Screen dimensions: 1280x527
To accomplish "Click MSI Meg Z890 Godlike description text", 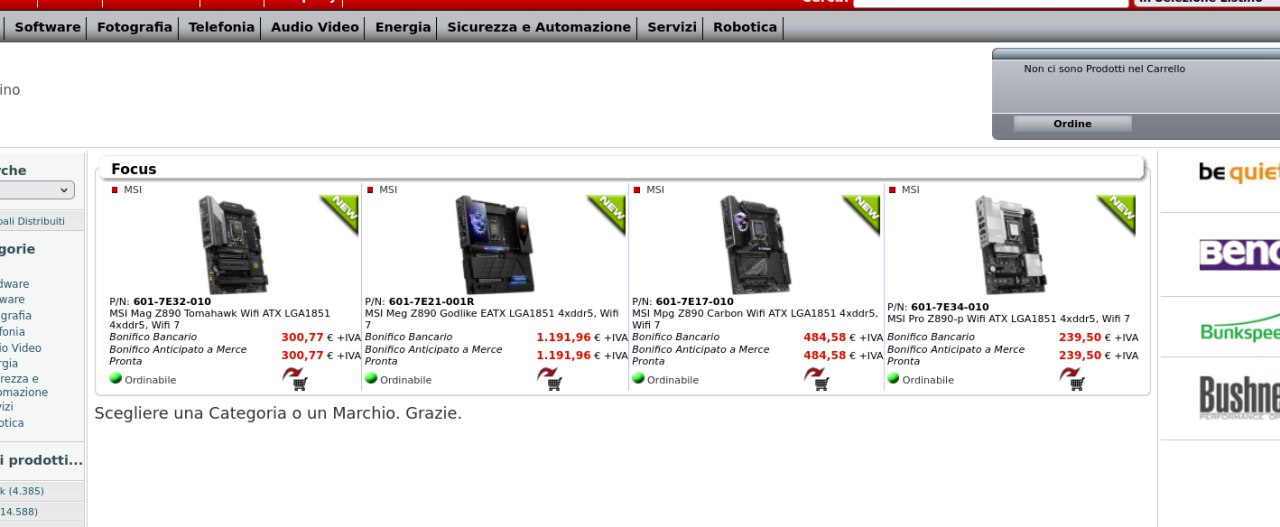I will point(492,319).
